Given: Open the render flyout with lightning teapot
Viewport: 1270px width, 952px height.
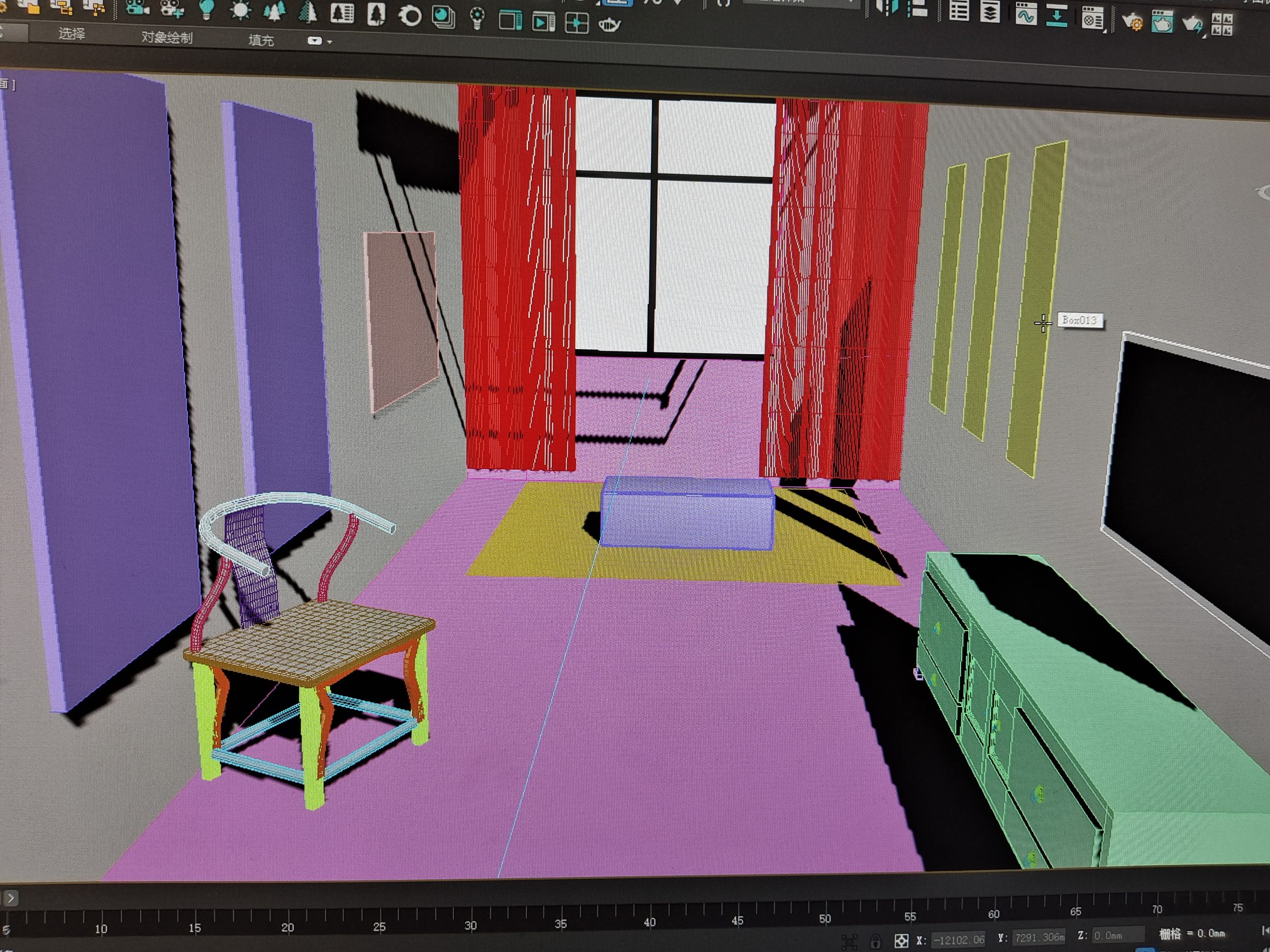Looking at the screenshot, I should point(1192,24).
